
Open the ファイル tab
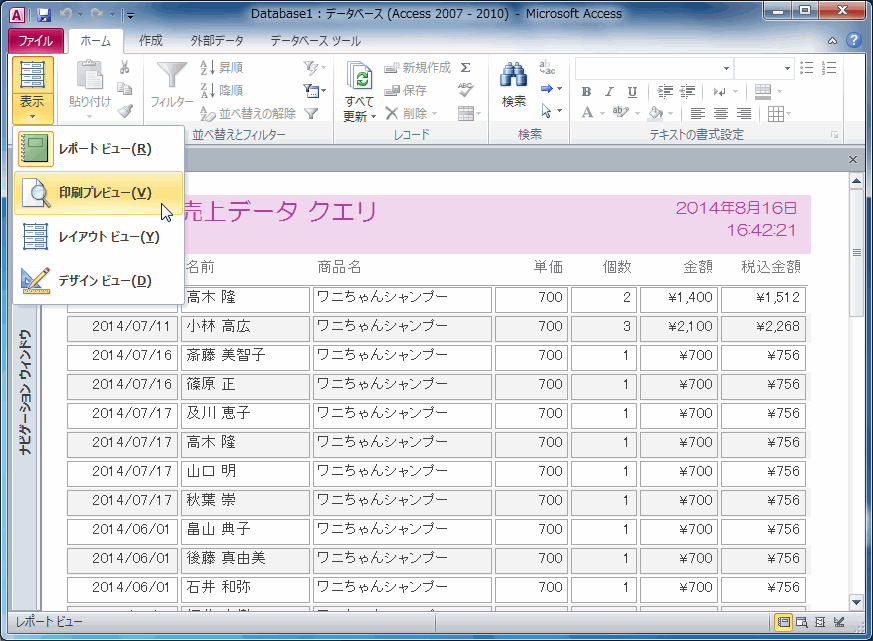coord(36,41)
